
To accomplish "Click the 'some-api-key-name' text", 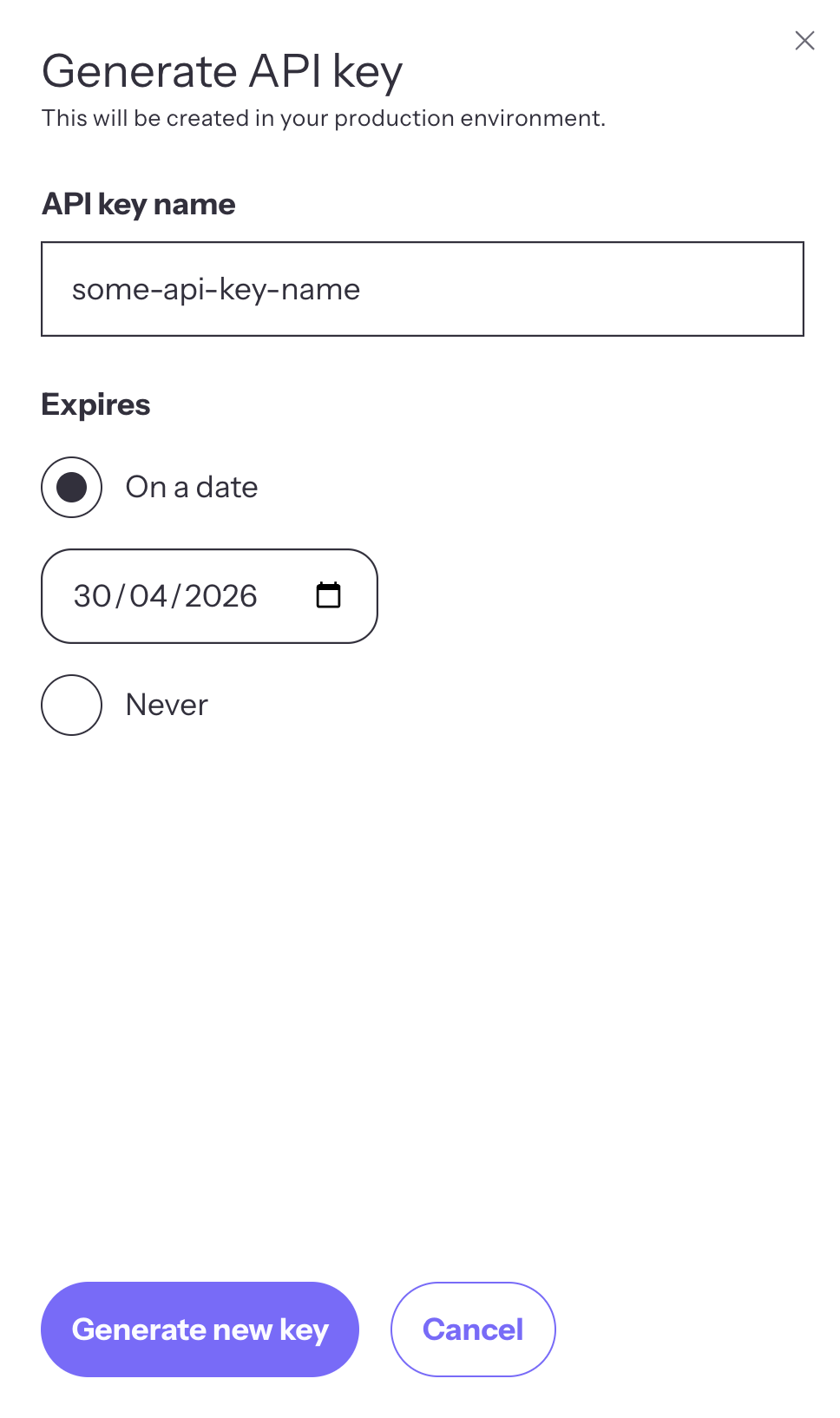I will 216,288.
